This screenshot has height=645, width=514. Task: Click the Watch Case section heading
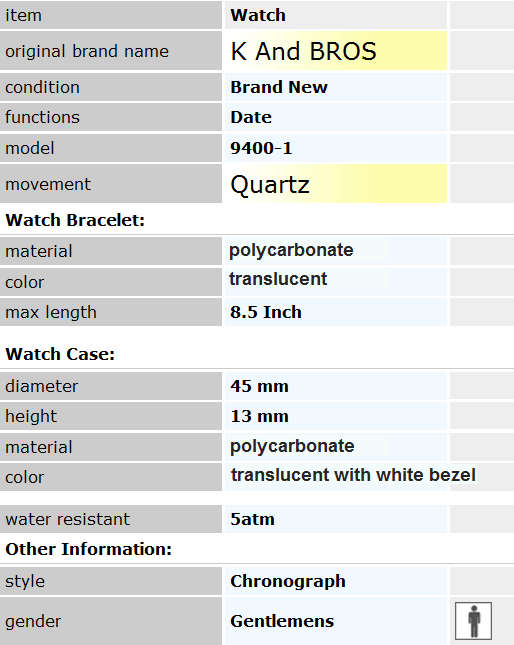60,354
